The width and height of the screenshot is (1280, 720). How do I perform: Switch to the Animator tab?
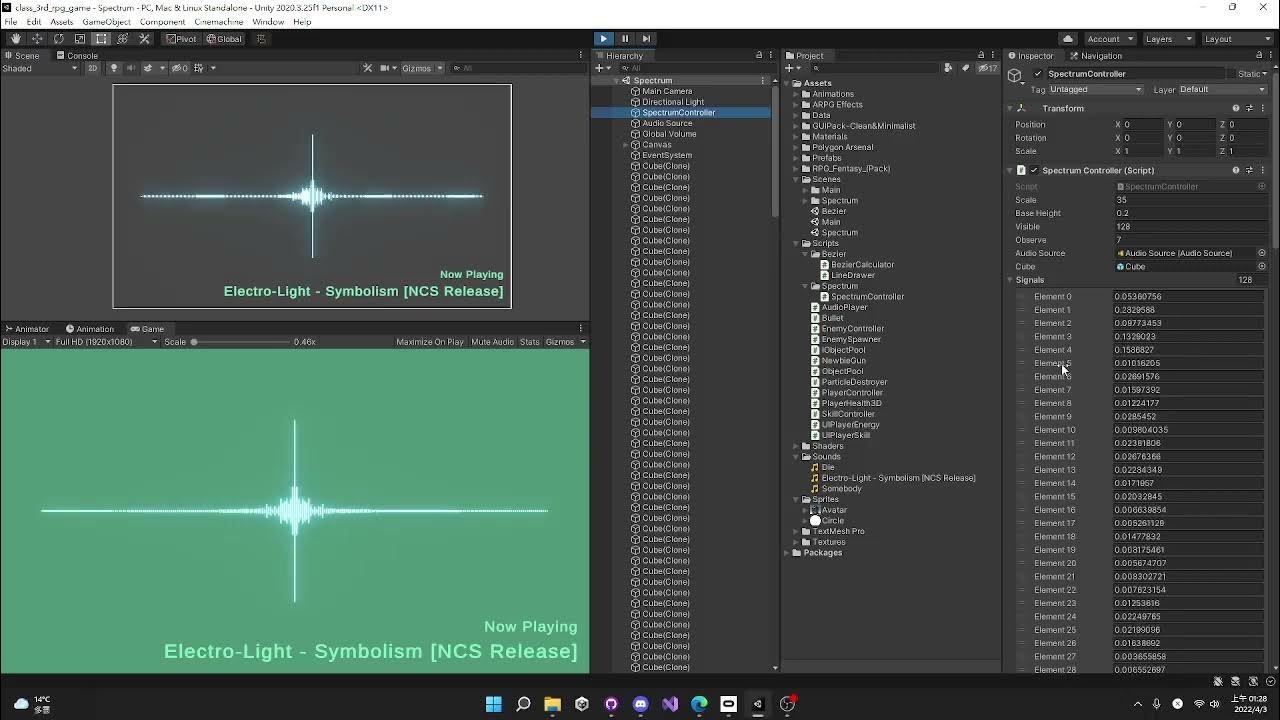[x=27, y=328]
